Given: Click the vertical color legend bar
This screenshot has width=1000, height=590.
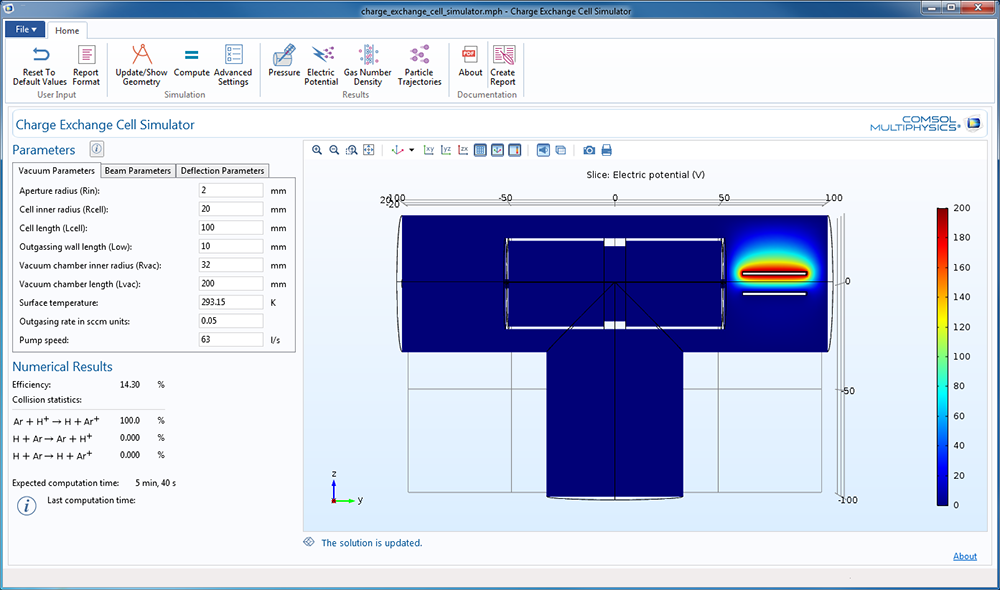Looking at the screenshot, I should click(943, 357).
